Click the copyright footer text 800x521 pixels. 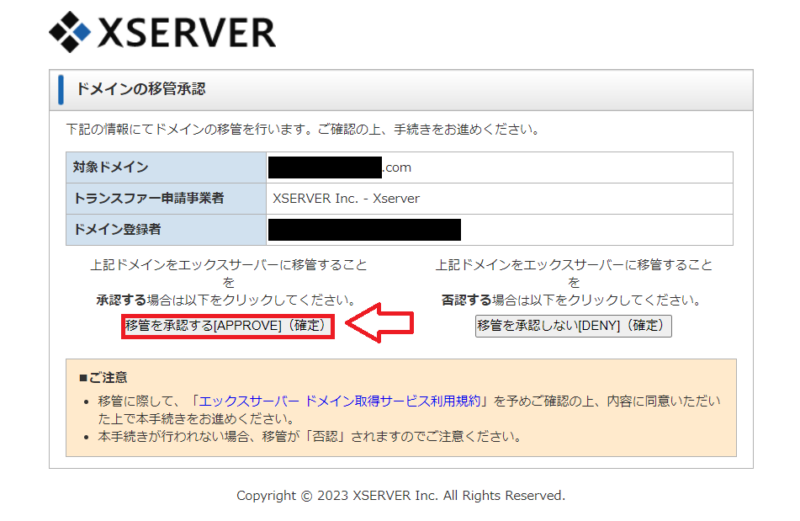(x=400, y=495)
